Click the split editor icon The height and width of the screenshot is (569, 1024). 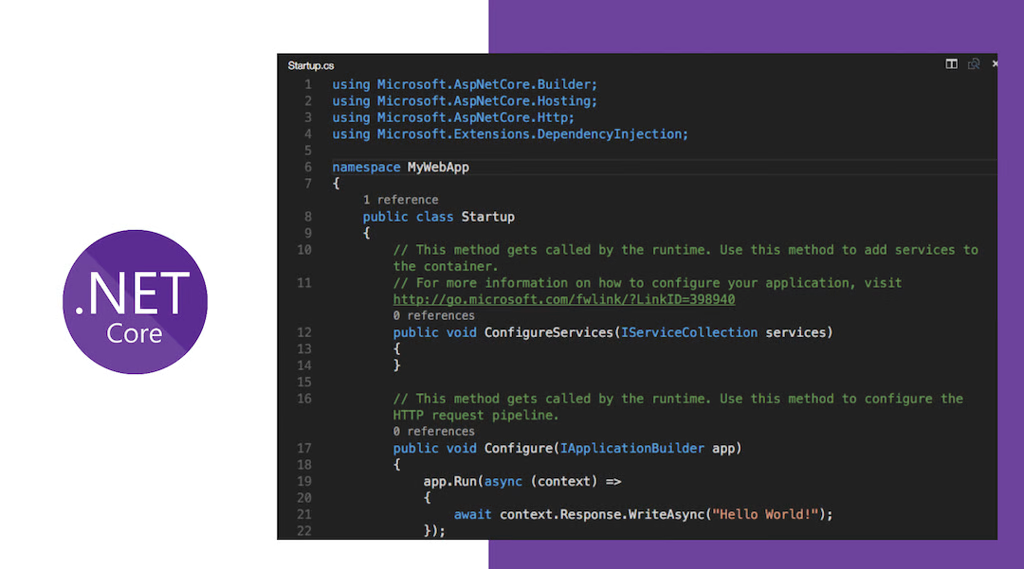(x=952, y=64)
